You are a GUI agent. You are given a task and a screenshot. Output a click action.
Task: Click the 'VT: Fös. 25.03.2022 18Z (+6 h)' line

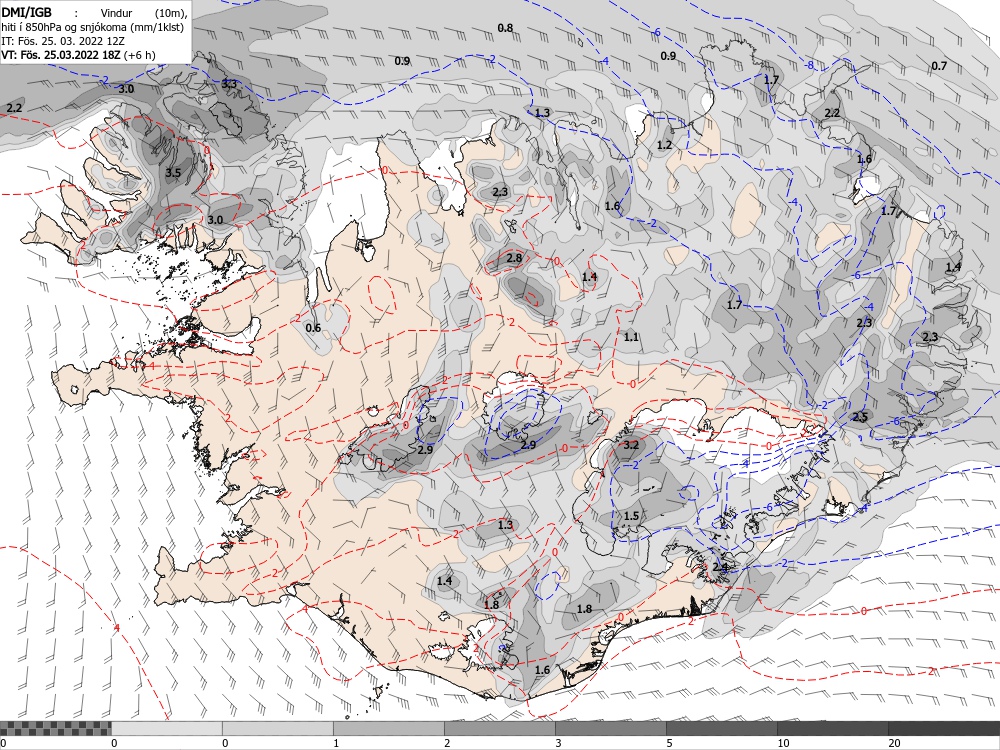point(78,55)
